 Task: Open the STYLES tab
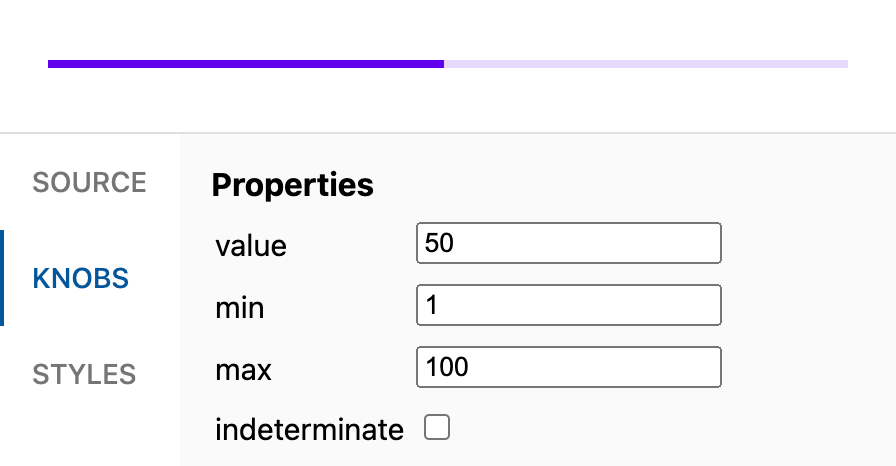(x=84, y=375)
